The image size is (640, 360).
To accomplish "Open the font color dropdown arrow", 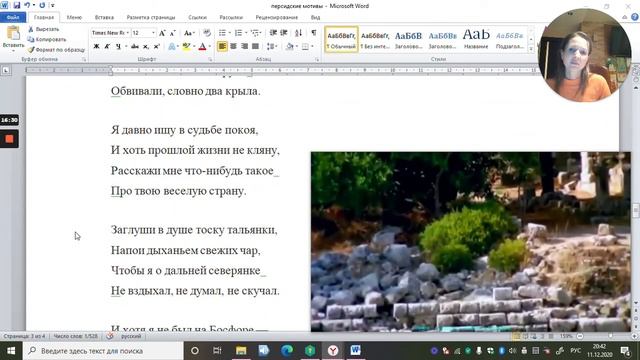I will pyautogui.click(x=209, y=47).
